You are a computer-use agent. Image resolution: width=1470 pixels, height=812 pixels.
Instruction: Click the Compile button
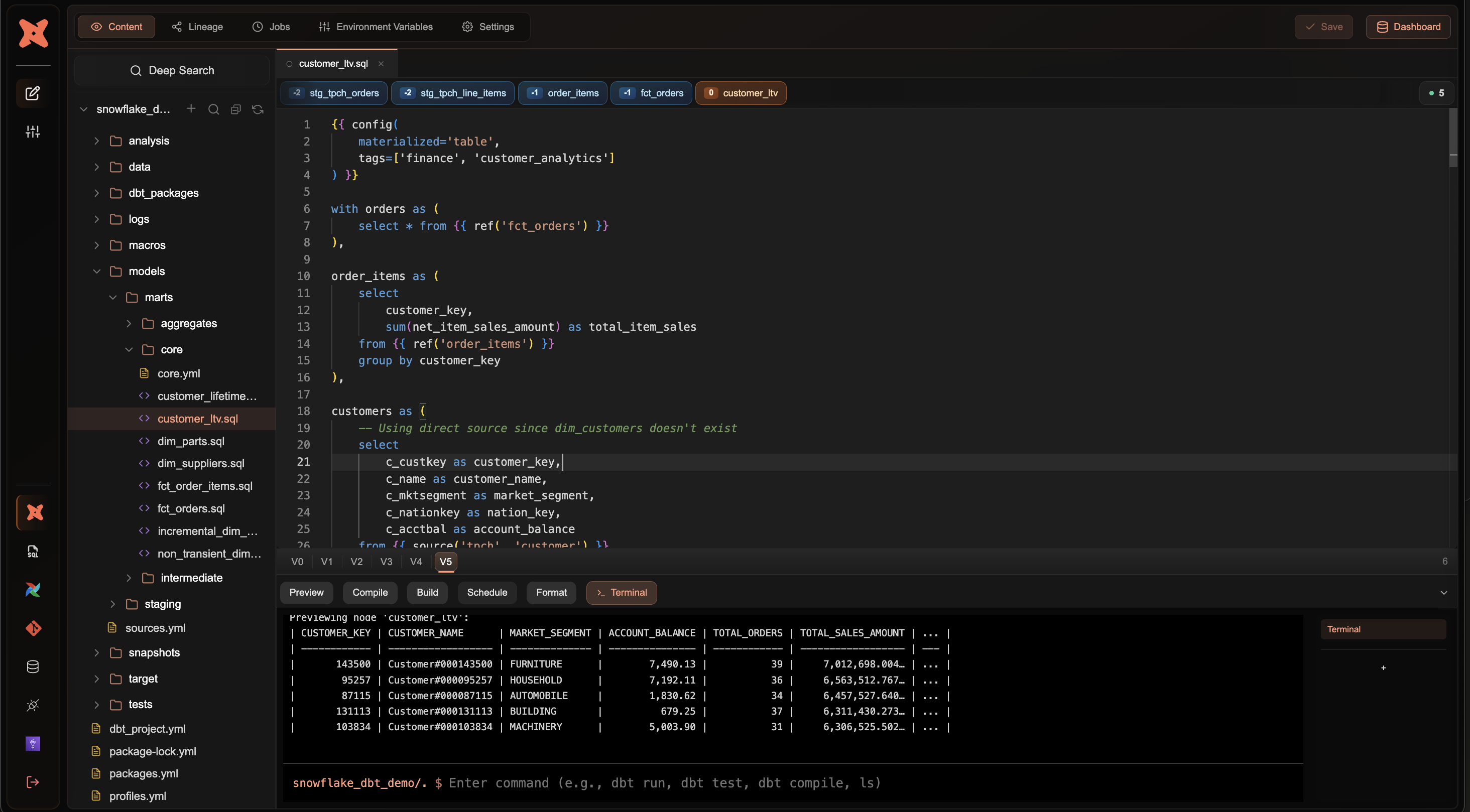point(370,592)
